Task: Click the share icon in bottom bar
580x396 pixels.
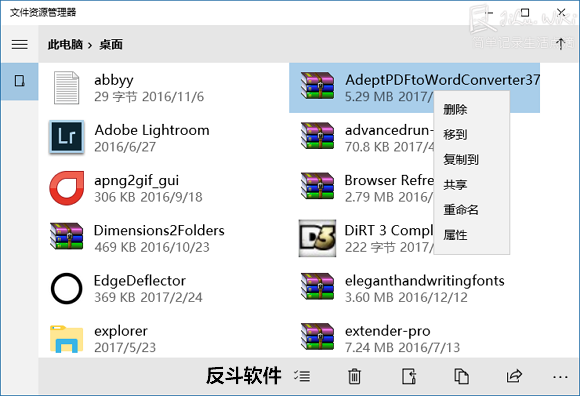Action: pos(514,376)
